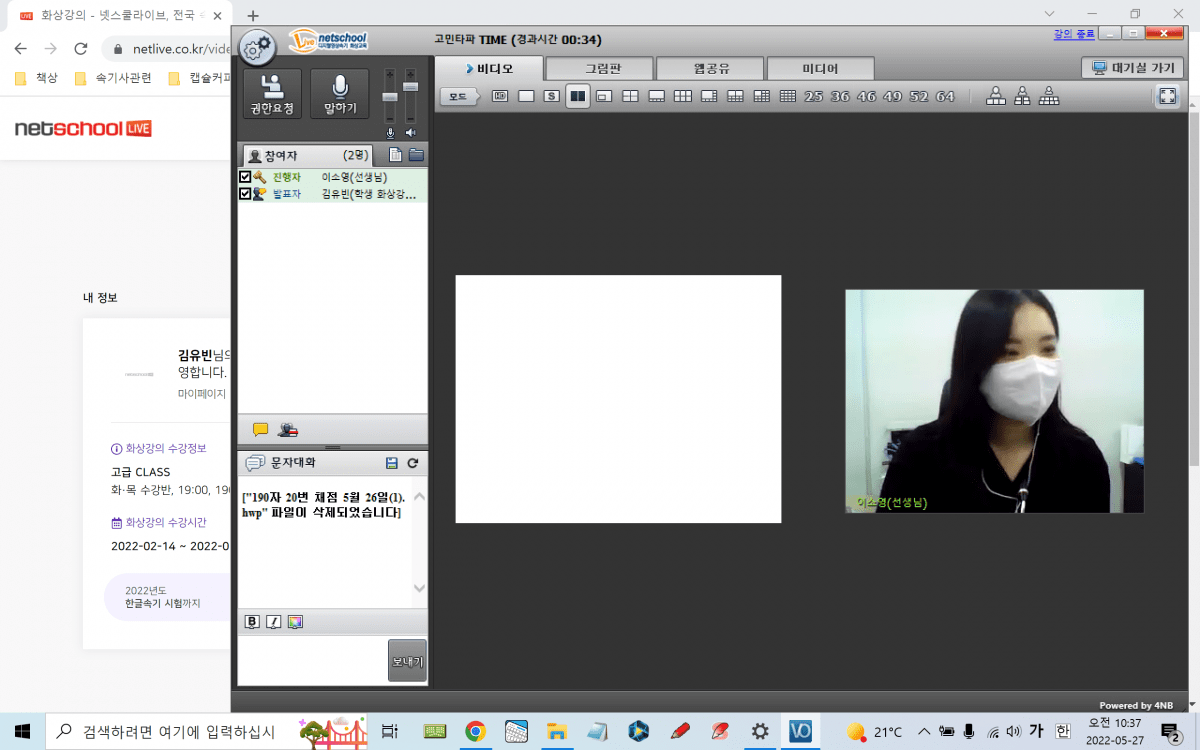This screenshot has height=750, width=1200.
Task: Click the 대기실 가기 button
Action: click(1133, 68)
